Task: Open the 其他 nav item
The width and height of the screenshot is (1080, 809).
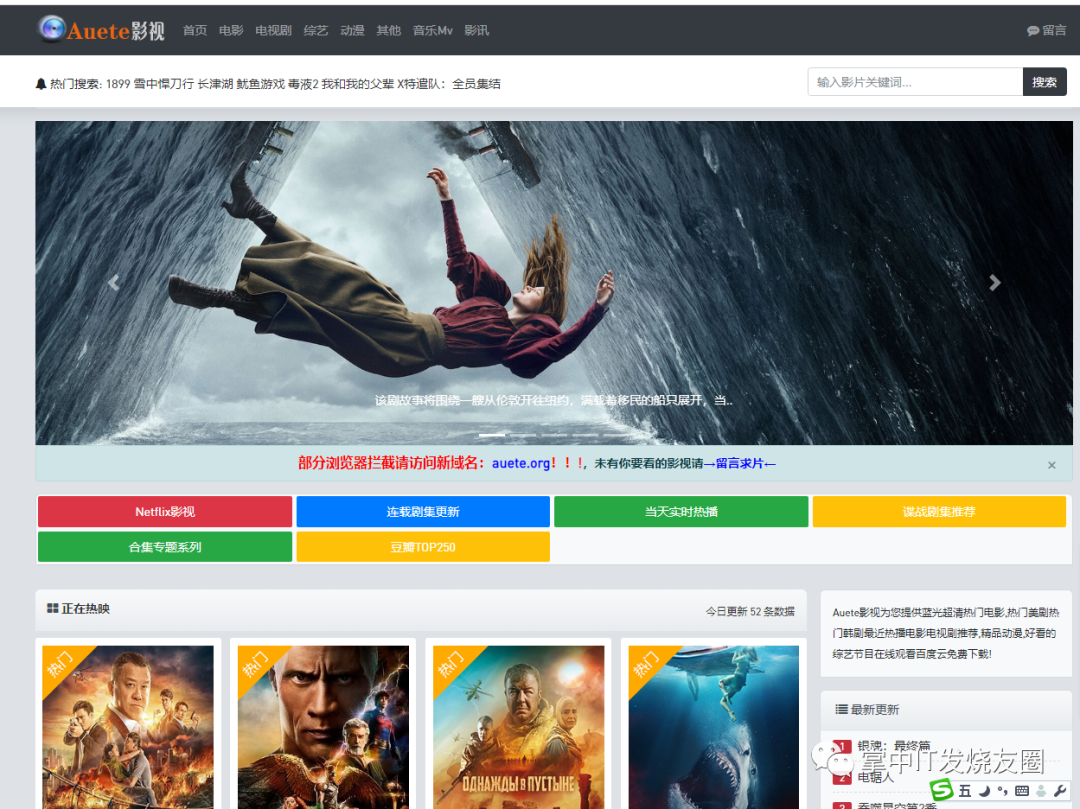Action: point(388,30)
